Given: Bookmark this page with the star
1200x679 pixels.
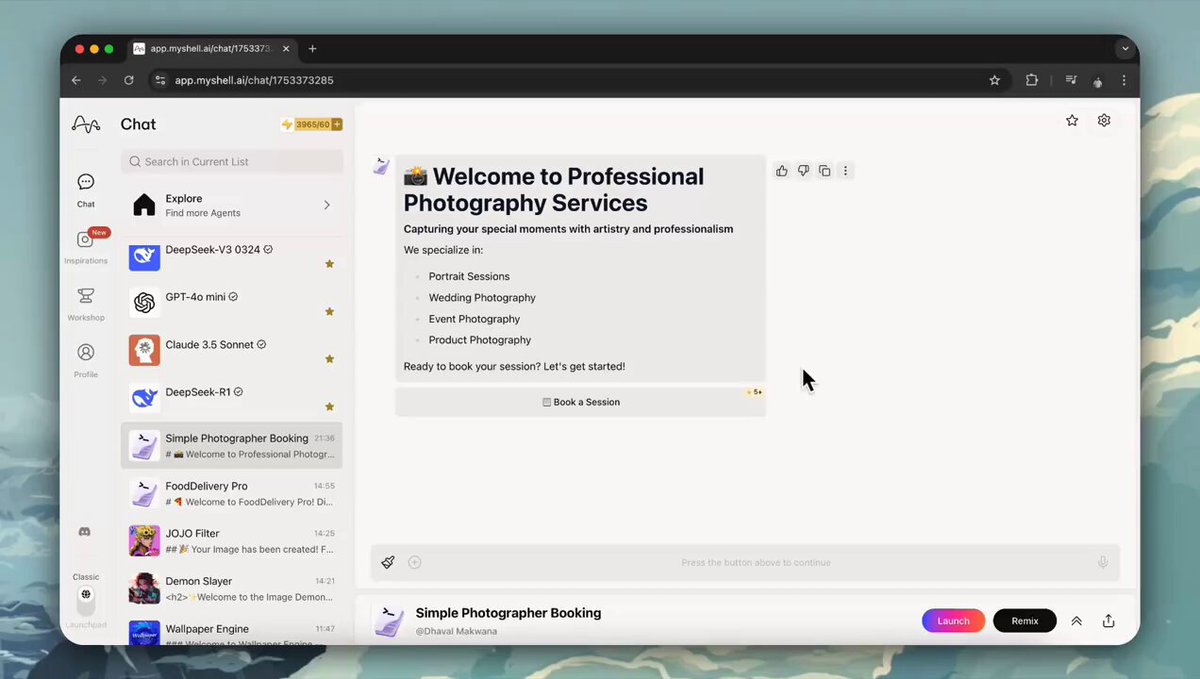Looking at the screenshot, I should tap(994, 80).
